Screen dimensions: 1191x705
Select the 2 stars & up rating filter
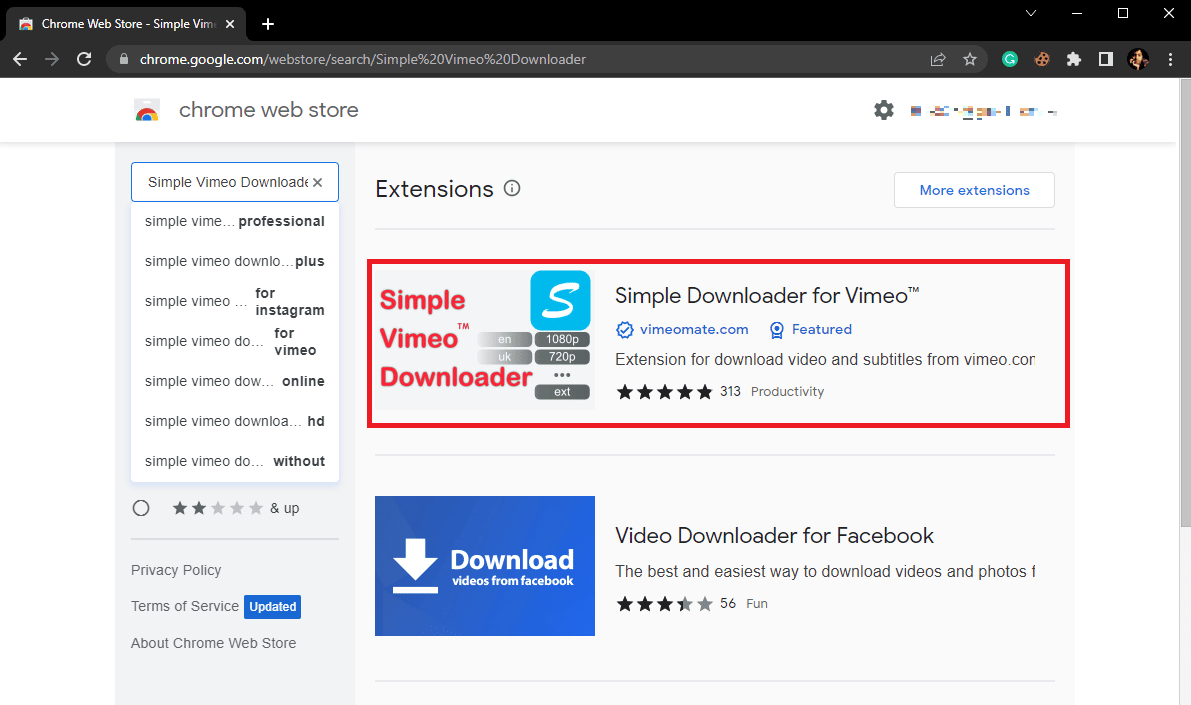(141, 508)
